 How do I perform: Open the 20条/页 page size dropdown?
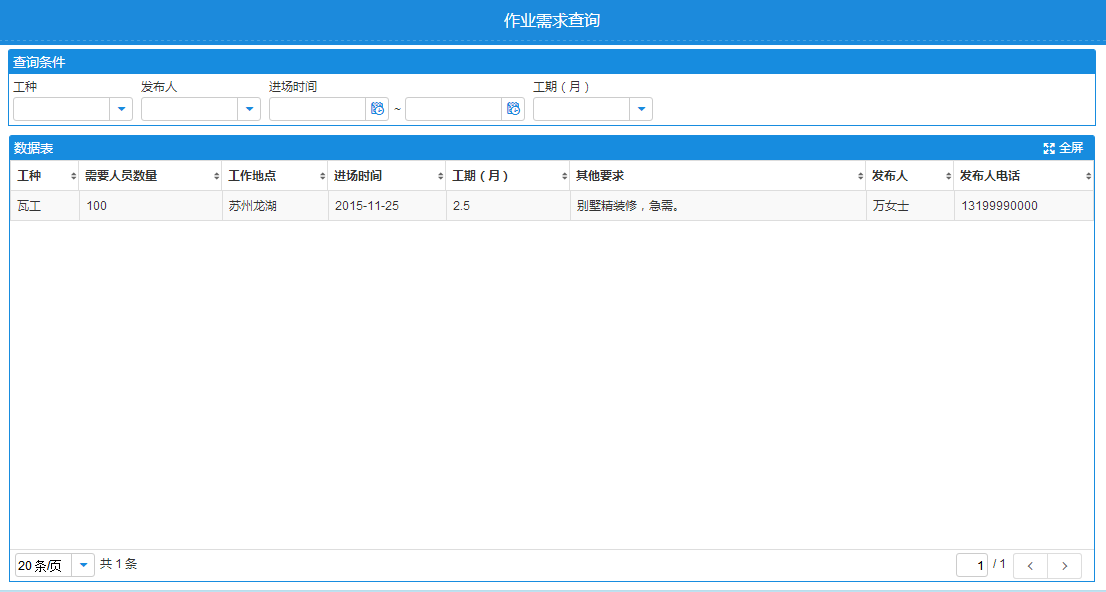tap(83, 565)
